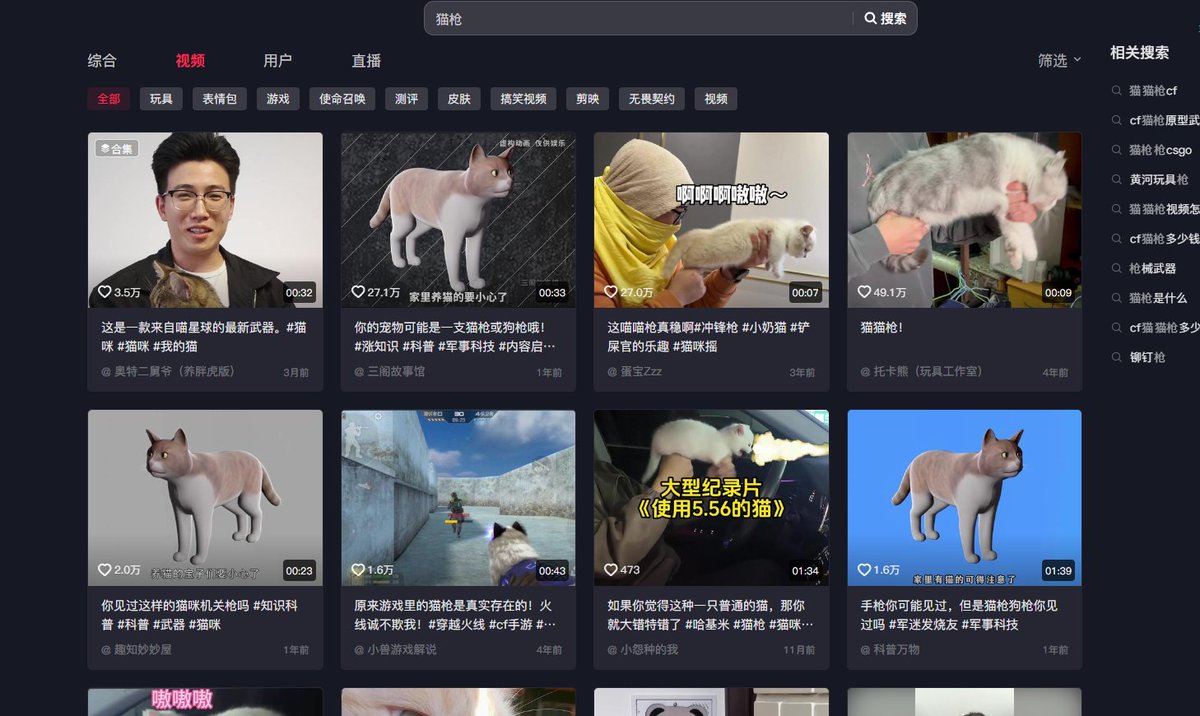1200x716 pixels.
Task: Select the 全部 filter chip
Action: click(109, 99)
